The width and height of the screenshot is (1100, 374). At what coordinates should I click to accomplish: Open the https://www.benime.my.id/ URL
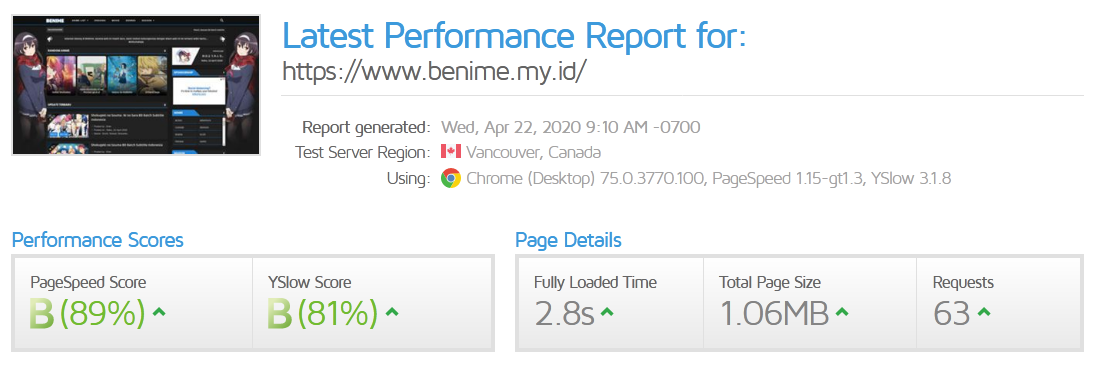point(434,72)
